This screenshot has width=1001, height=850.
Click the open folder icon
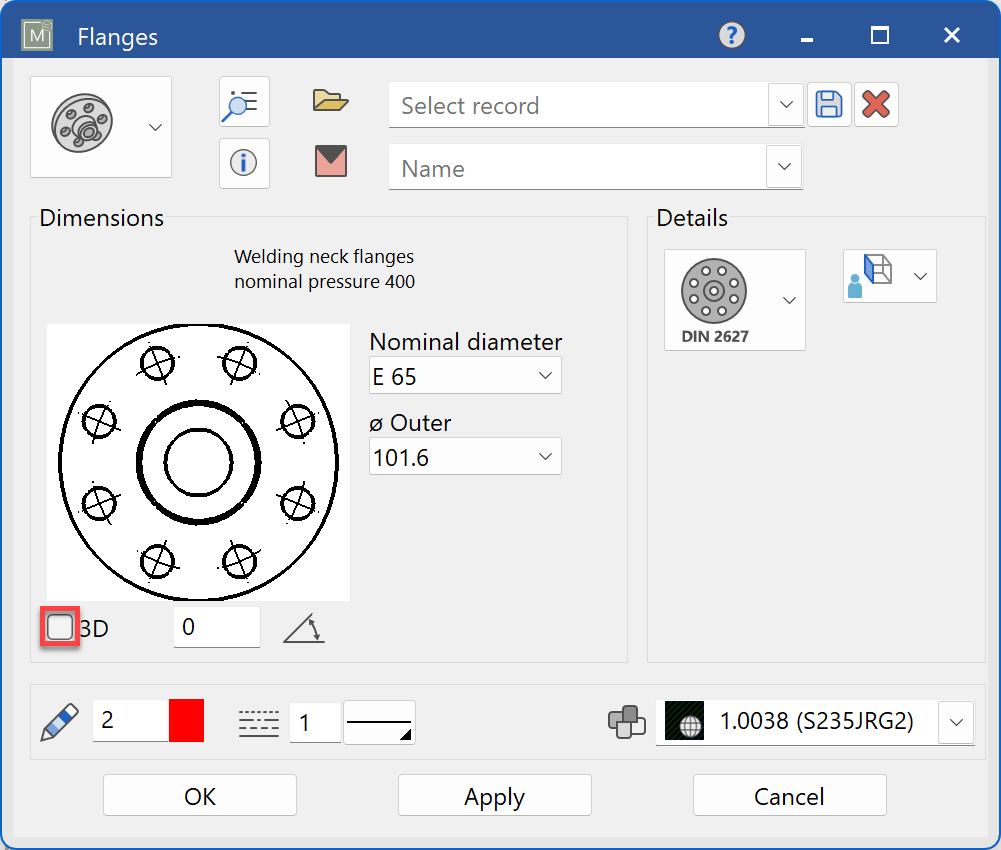tap(330, 100)
